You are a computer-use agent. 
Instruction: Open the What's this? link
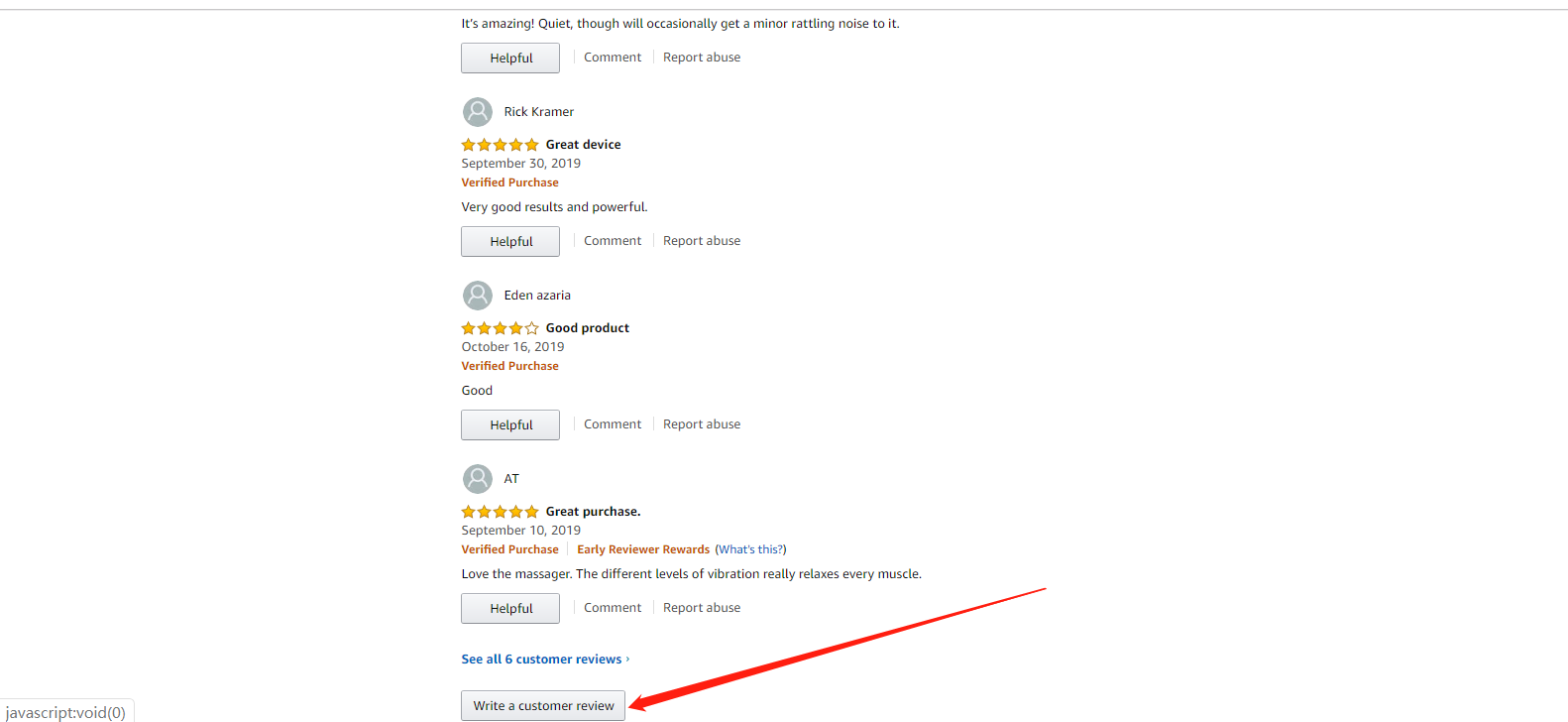pyautogui.click(x=750, y=549)
